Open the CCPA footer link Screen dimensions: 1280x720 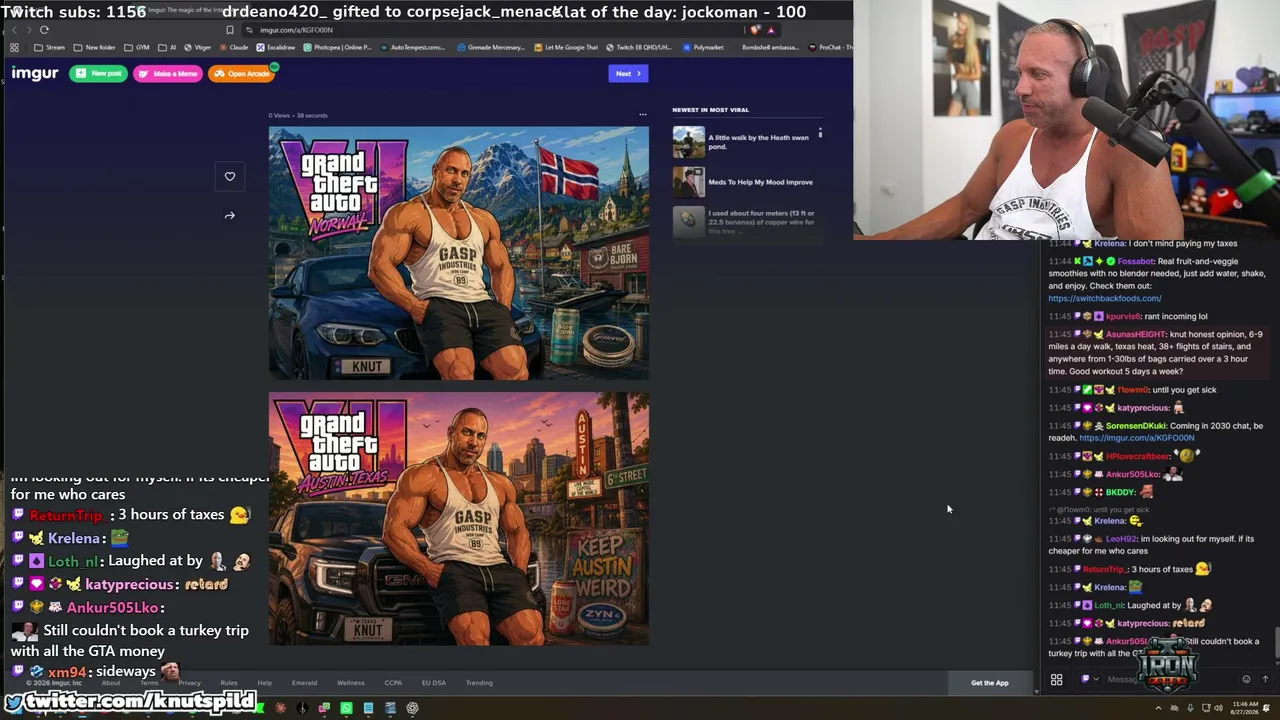393,683
